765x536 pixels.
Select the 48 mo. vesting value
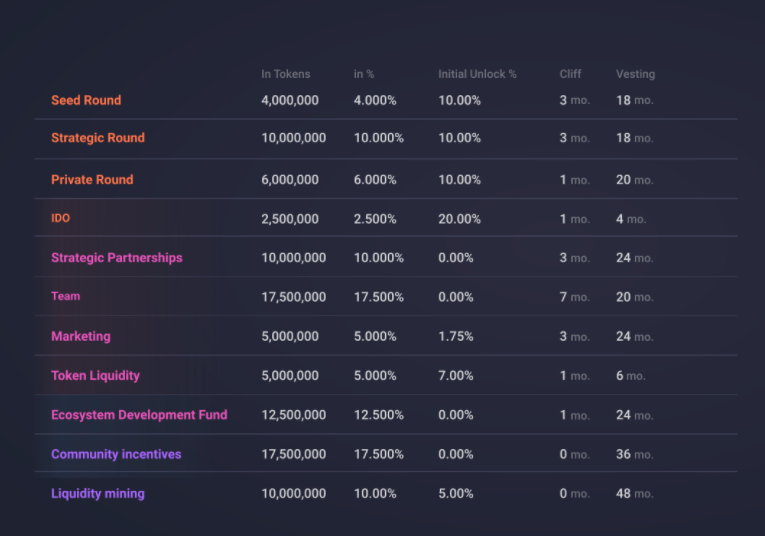coord(634,494)
